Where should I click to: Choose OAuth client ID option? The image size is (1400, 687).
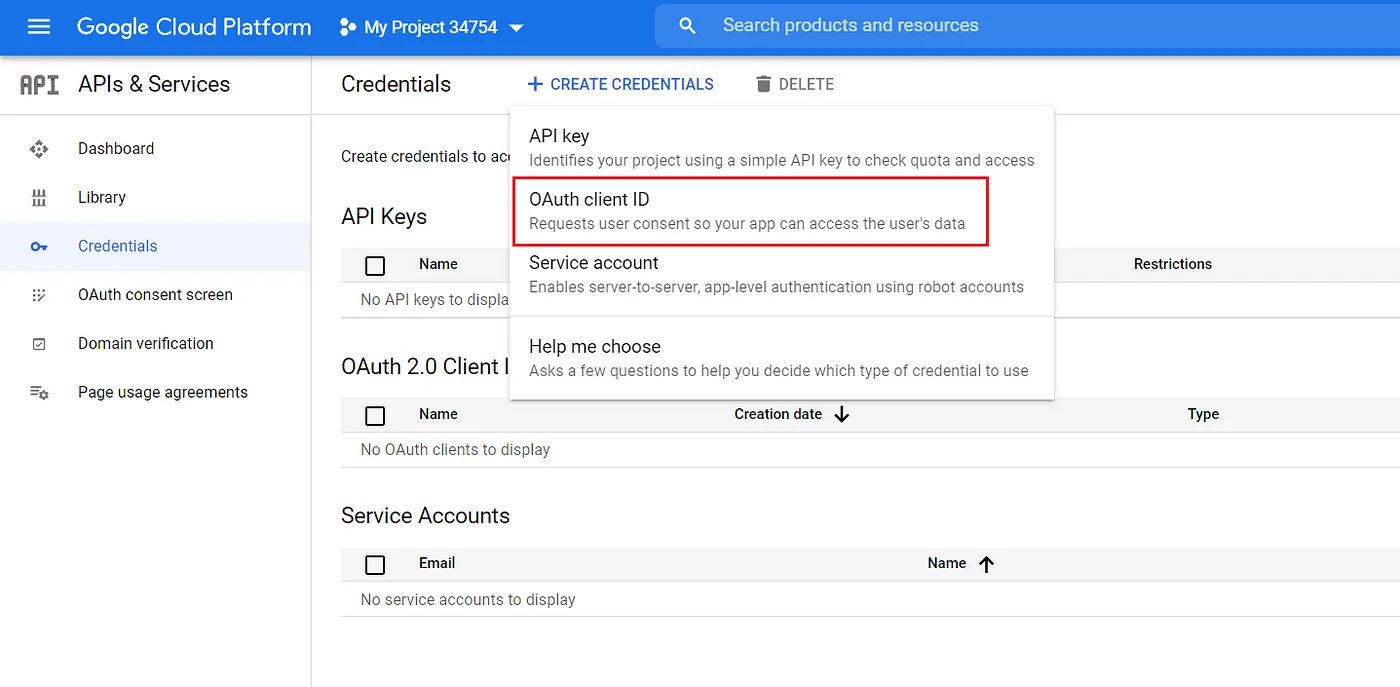pyautogui.click(x=750, y=211)
